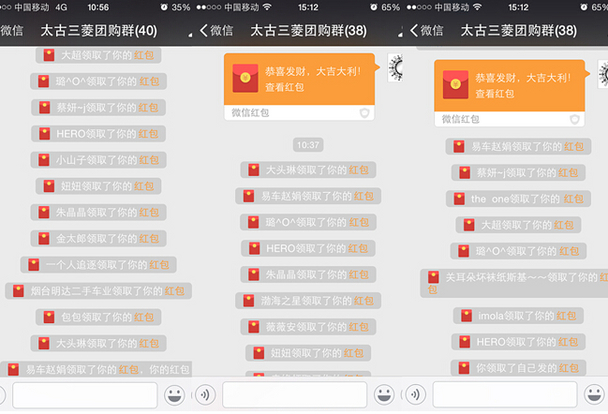Open 红包 link in 小山子's message
The height and width of the screenshot is (414, 608).
click(x=148, y=160)
